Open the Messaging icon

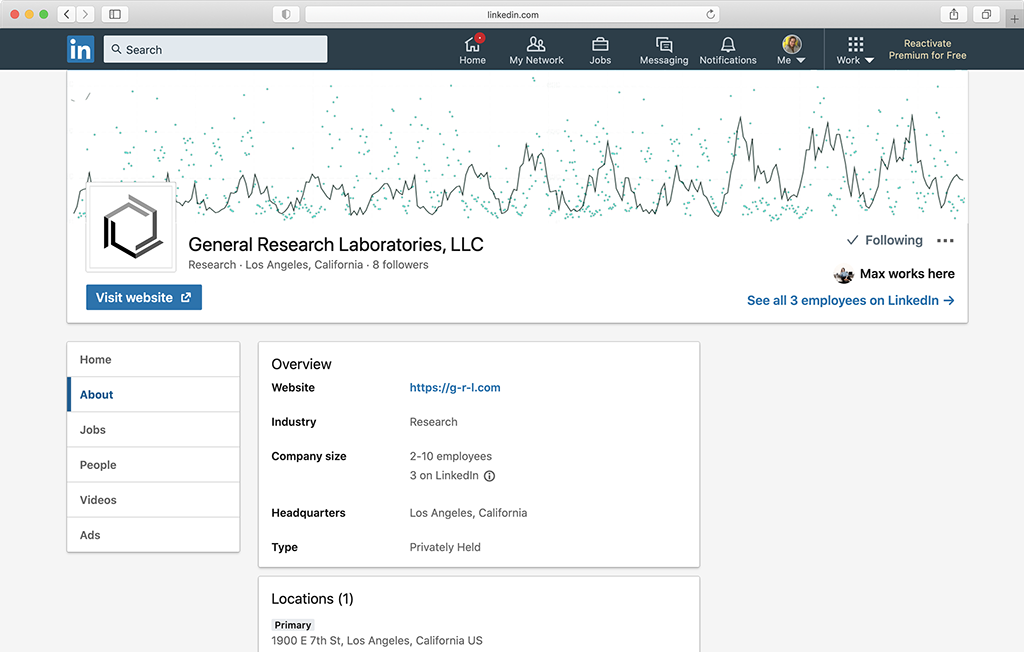click(664, 45)
